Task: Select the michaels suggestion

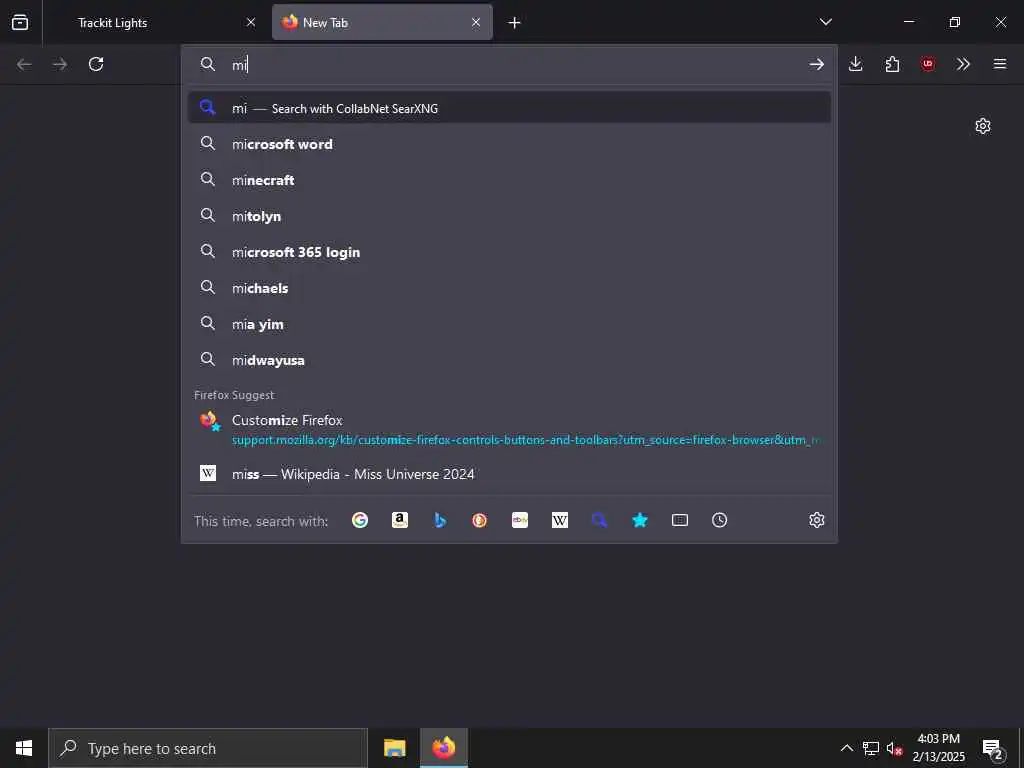Action: click(509, 287)
